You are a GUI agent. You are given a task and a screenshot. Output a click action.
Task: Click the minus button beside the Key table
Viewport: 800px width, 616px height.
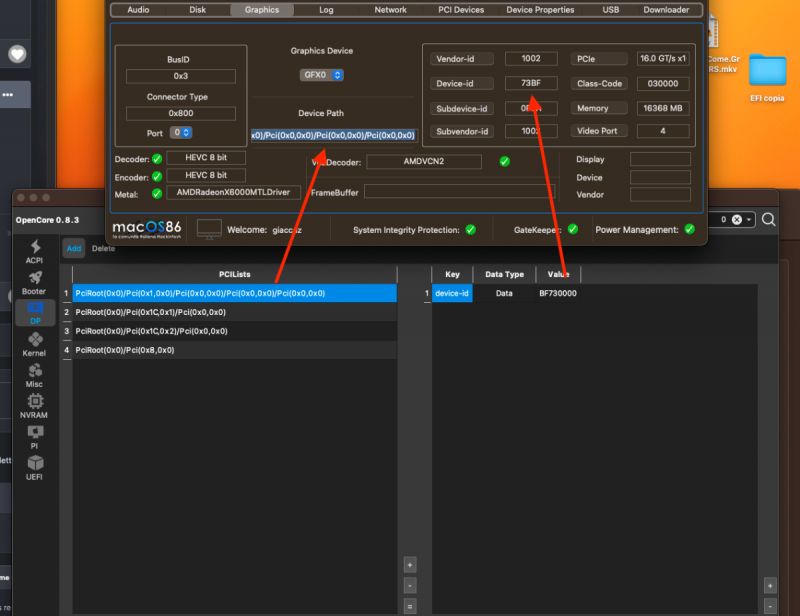point(770,606)
